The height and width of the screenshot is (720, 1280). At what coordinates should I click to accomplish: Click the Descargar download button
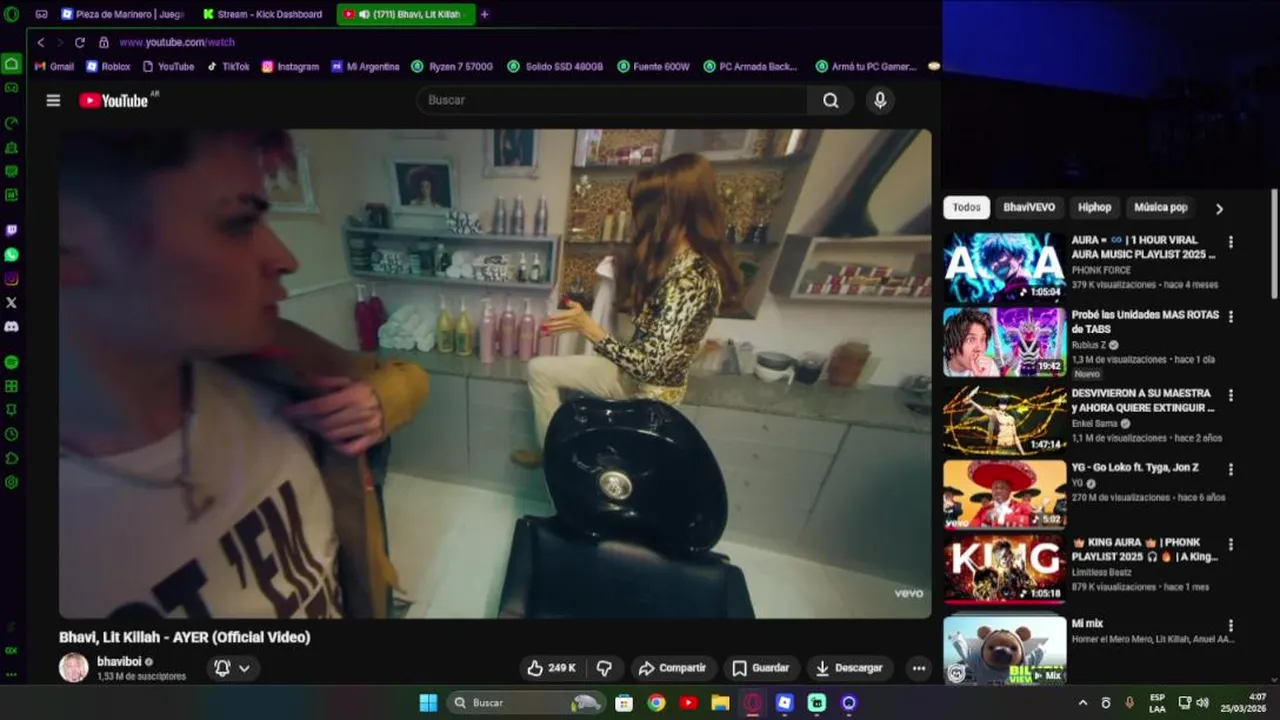point(850,668)
